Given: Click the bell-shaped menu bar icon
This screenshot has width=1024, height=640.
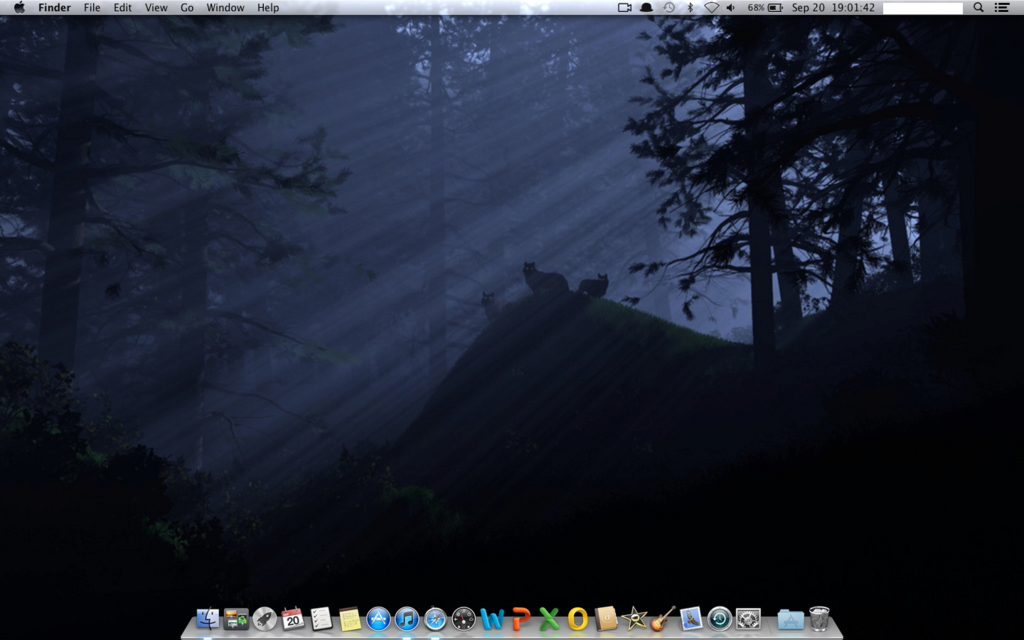Looking at the screenshot, I should click(646, 7).
